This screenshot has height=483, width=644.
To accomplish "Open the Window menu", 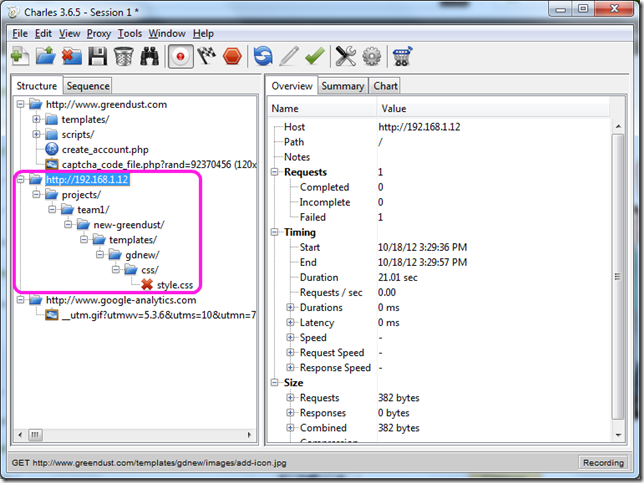I will coord(167,34).
